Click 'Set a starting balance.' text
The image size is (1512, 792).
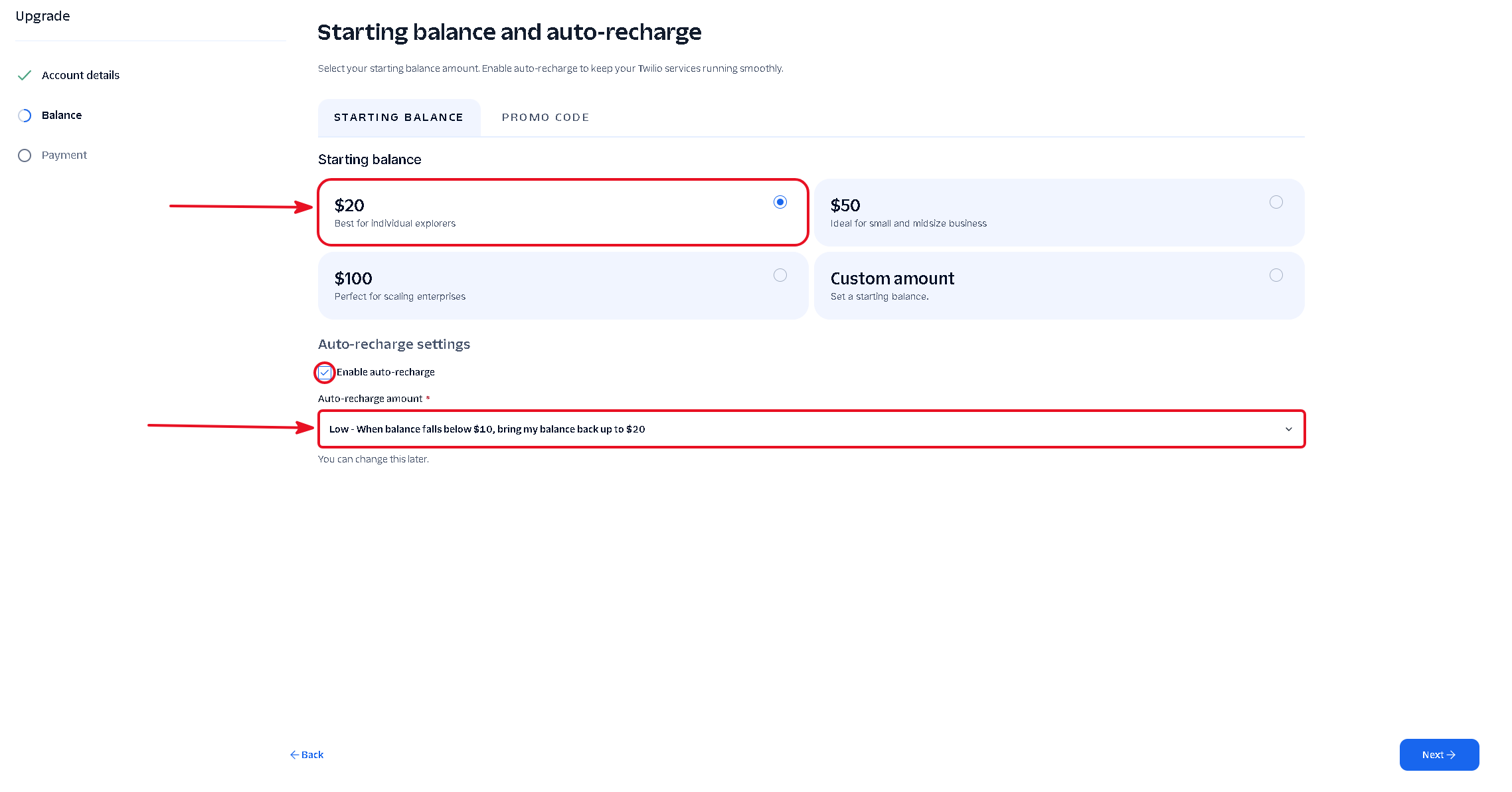(x=879, y=296)
